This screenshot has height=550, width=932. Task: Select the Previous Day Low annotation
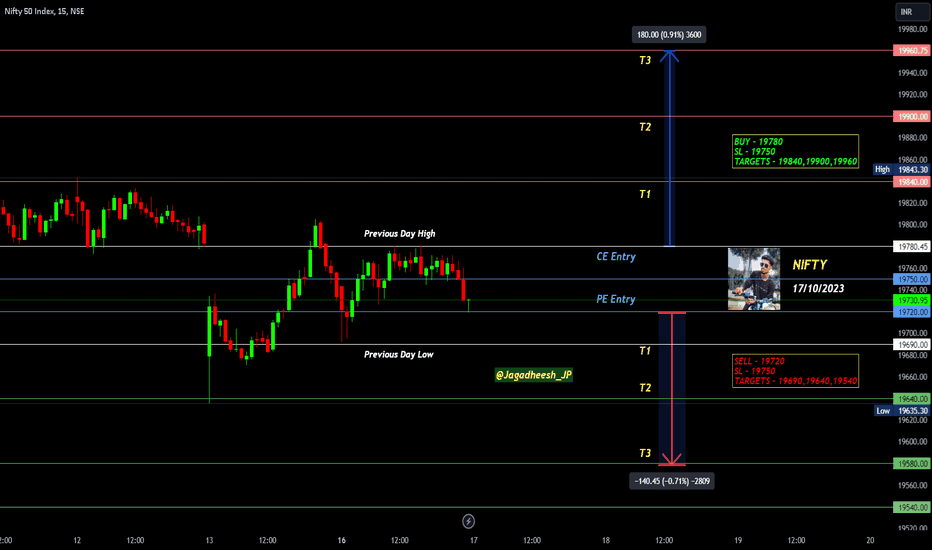399,354
